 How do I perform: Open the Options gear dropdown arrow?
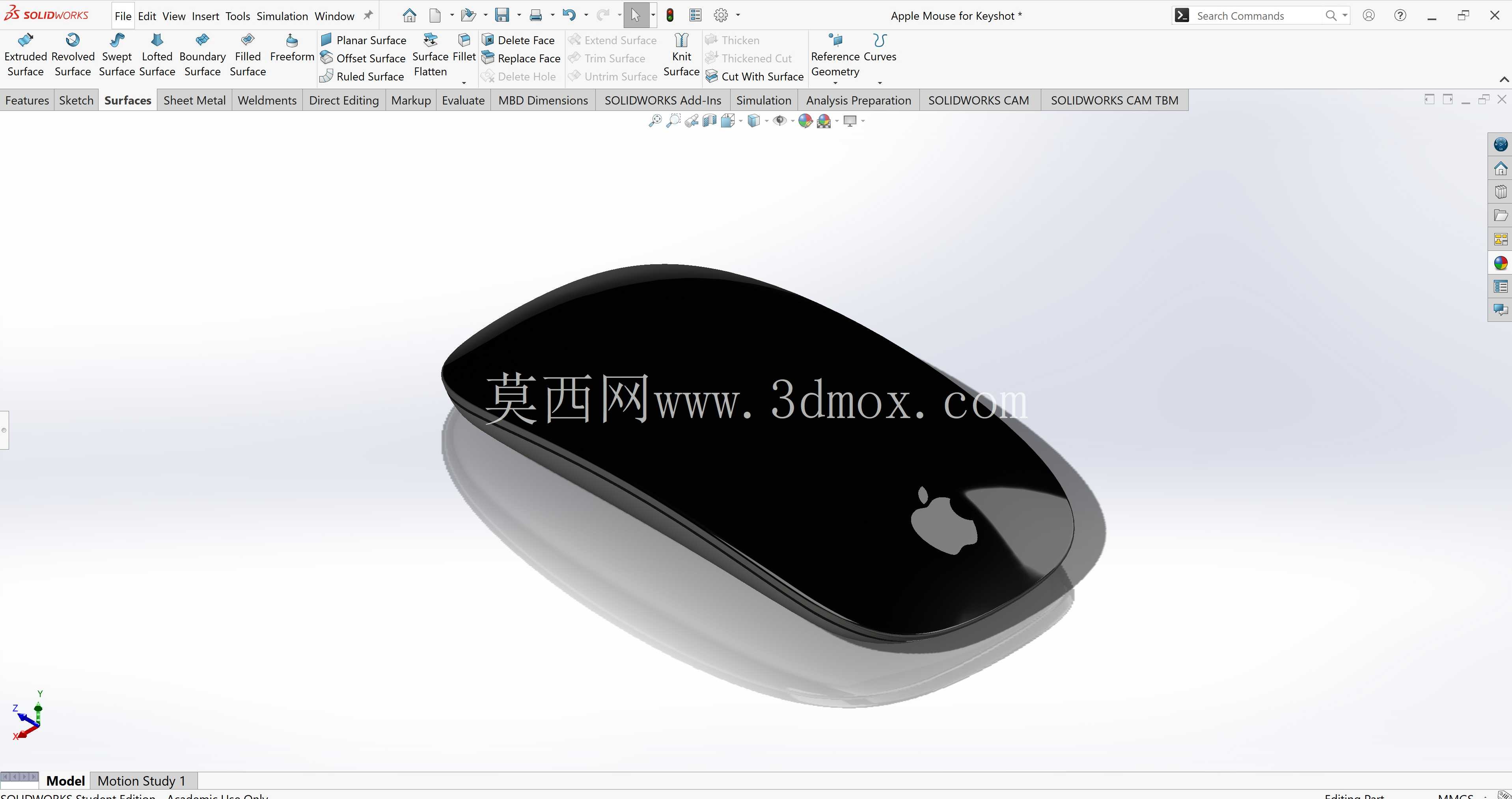point(738,15)
